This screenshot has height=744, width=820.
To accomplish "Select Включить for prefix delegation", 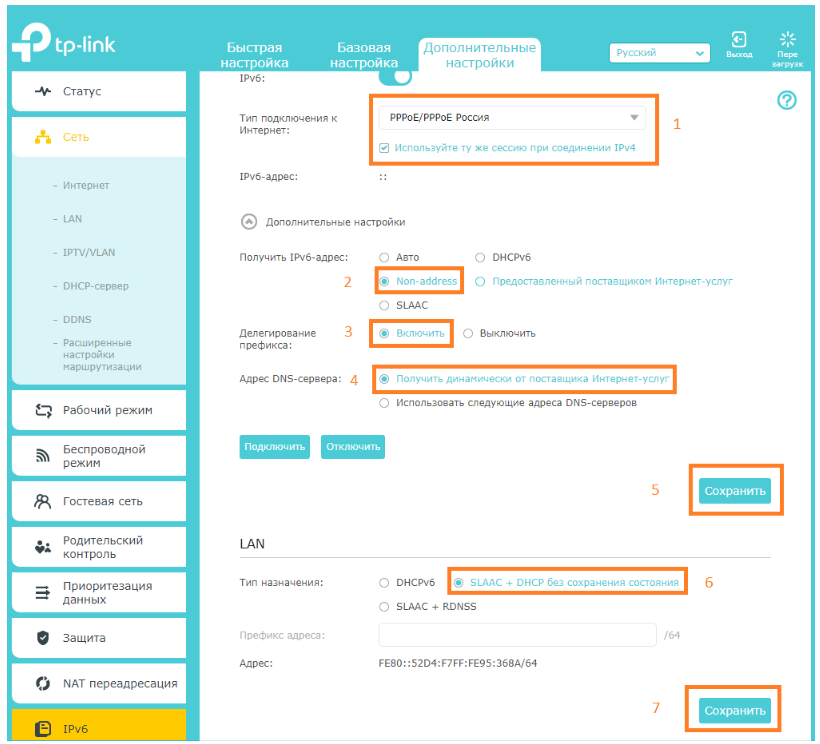I will (384, 334).
